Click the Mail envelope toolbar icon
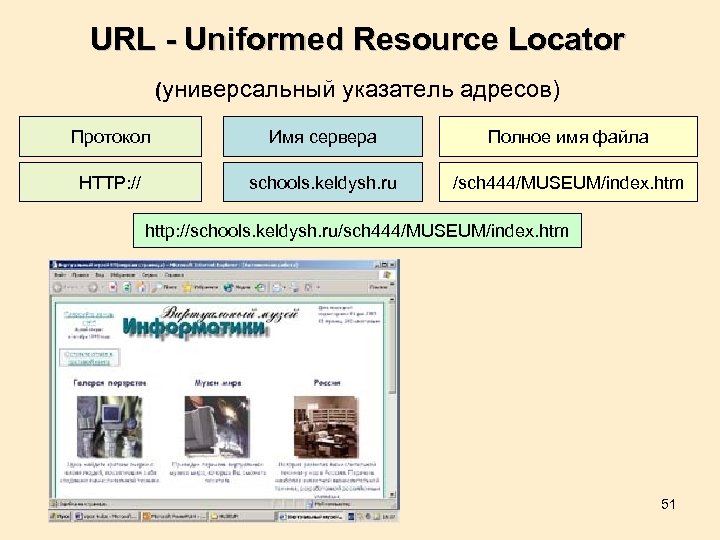720x540 pixels. coord(276,287)
